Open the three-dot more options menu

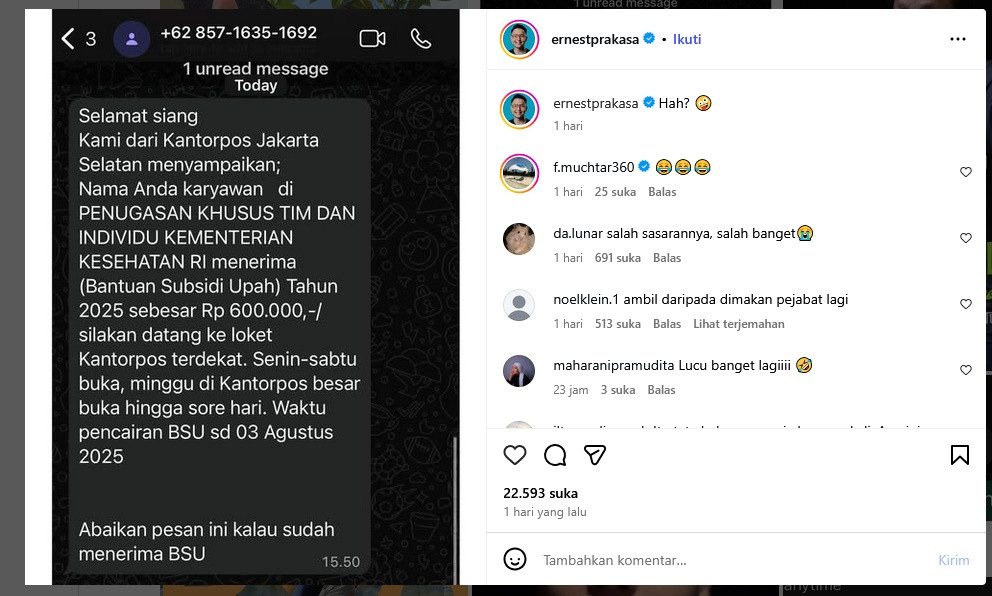tap(958, 39)
